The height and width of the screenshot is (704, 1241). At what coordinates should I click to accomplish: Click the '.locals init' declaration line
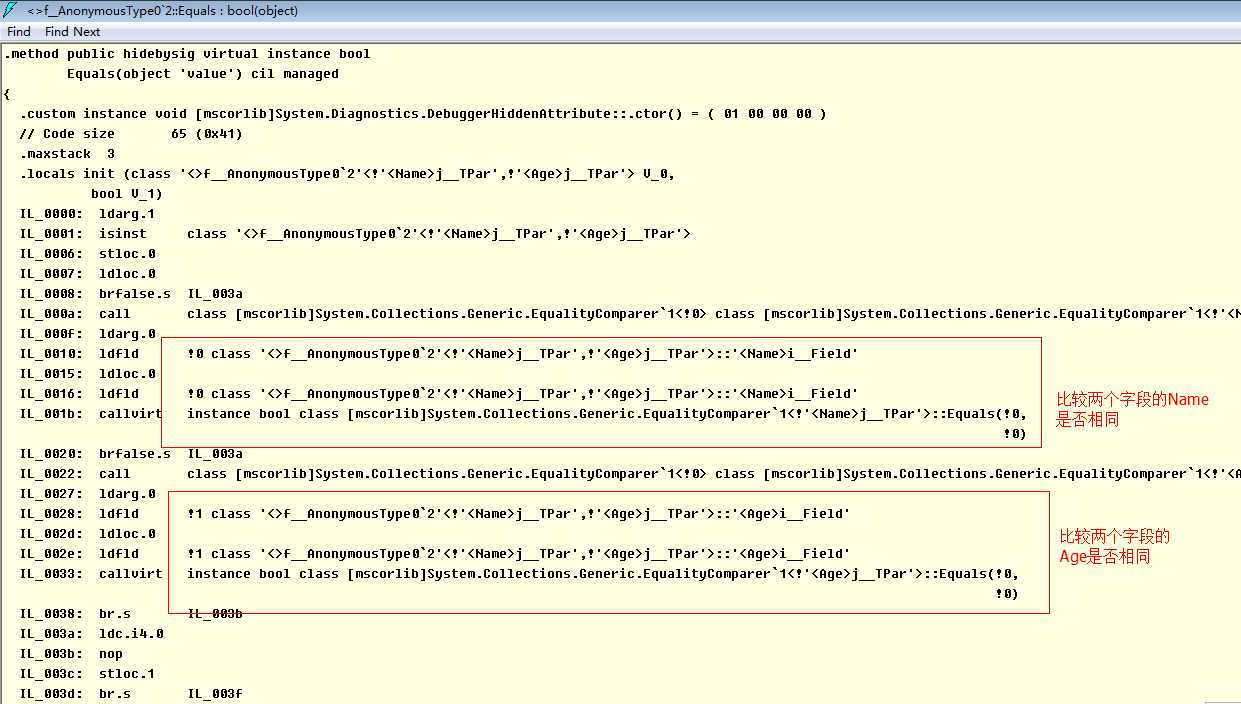click(347, 174)
